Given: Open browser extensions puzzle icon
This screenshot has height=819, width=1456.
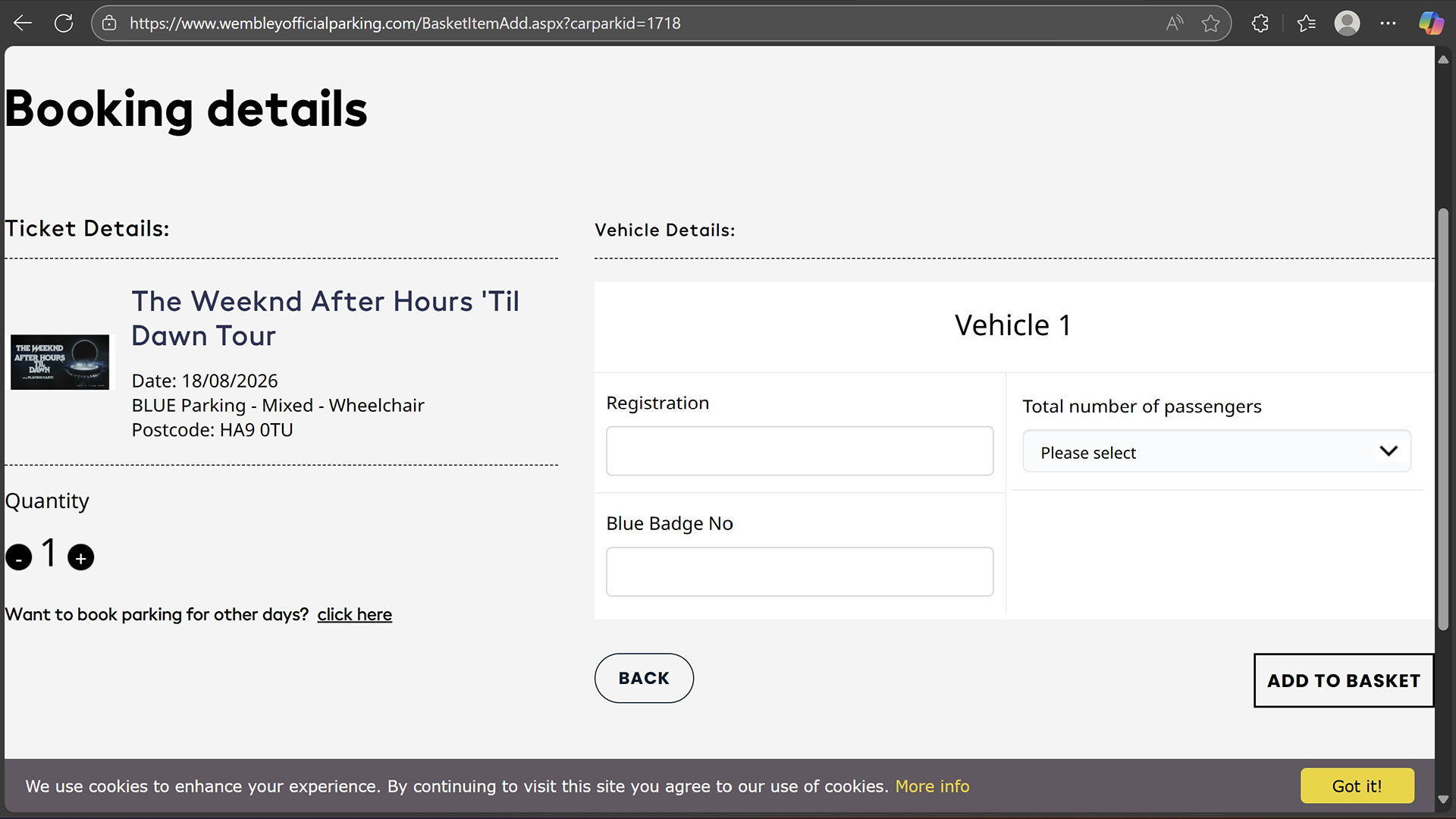Looking at the screenshot, I should (x=1260, y=24).
